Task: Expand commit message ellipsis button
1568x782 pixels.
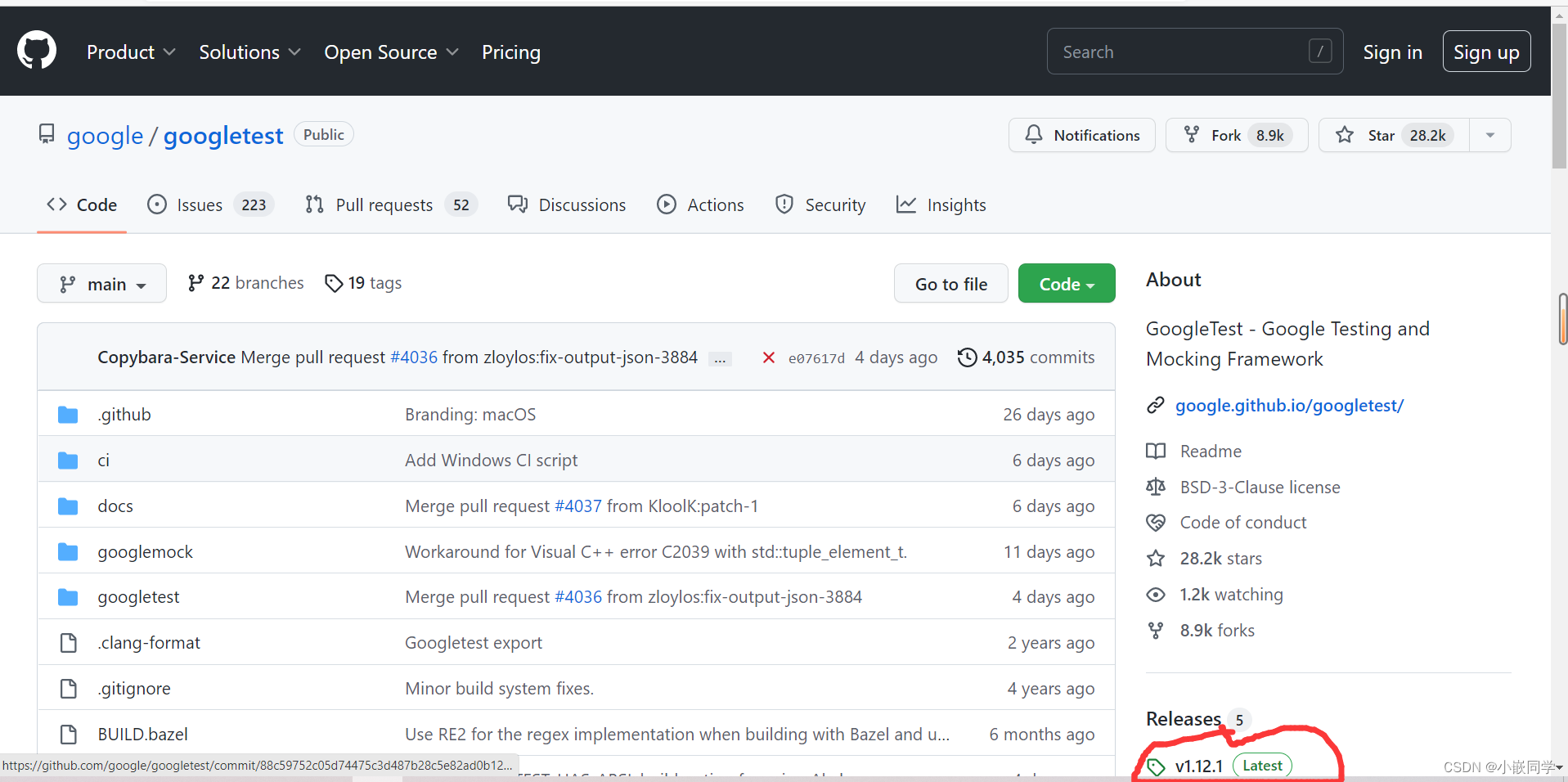Action: [720, 358]
